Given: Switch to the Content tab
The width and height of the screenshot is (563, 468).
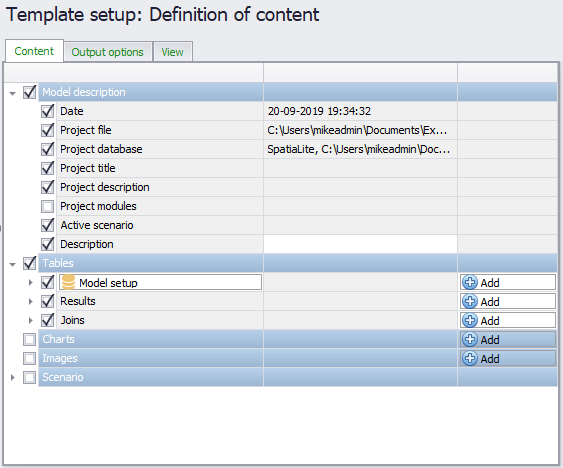Looking at the screenshot, I should pyautogui.click(x=34, y=51).
